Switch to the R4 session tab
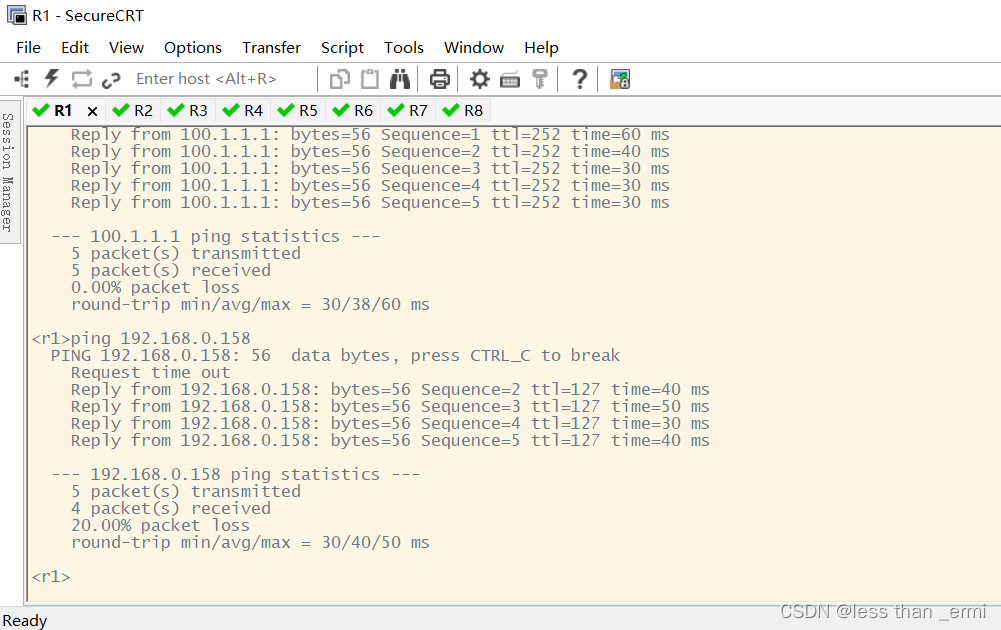Viewport: 1001px width, 630px height. coord(243,111)
